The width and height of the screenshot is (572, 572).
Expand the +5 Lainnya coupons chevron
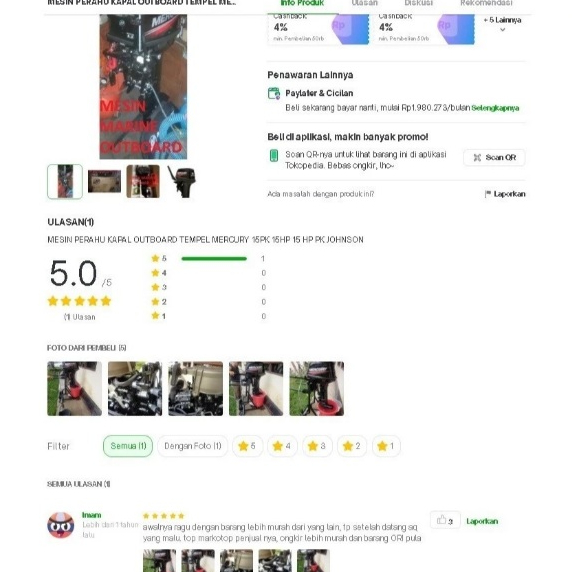(x=502, y=30)
